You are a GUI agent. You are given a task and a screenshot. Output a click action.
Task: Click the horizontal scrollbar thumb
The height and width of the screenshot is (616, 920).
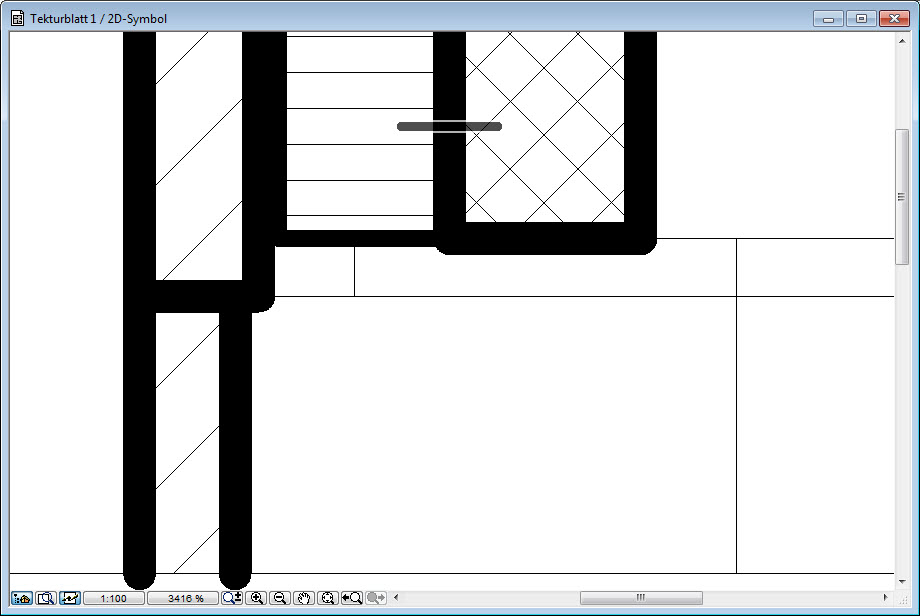tap(641, 598)
